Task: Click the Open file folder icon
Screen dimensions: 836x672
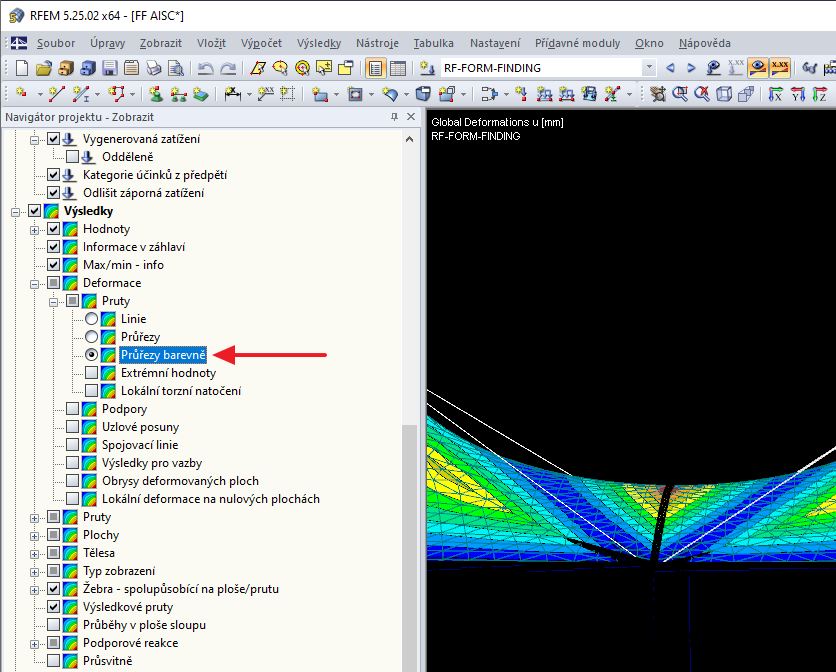Action: 44,68
